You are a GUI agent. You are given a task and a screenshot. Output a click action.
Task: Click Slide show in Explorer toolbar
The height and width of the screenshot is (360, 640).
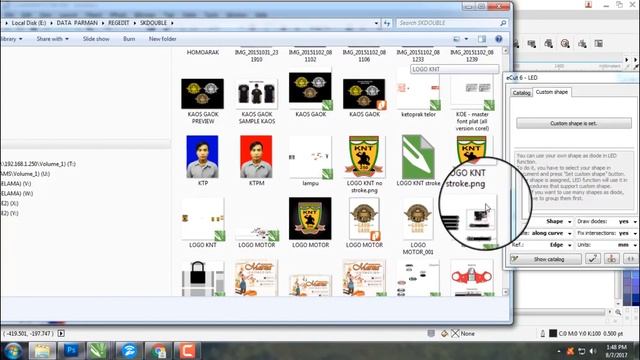(96, 39)
